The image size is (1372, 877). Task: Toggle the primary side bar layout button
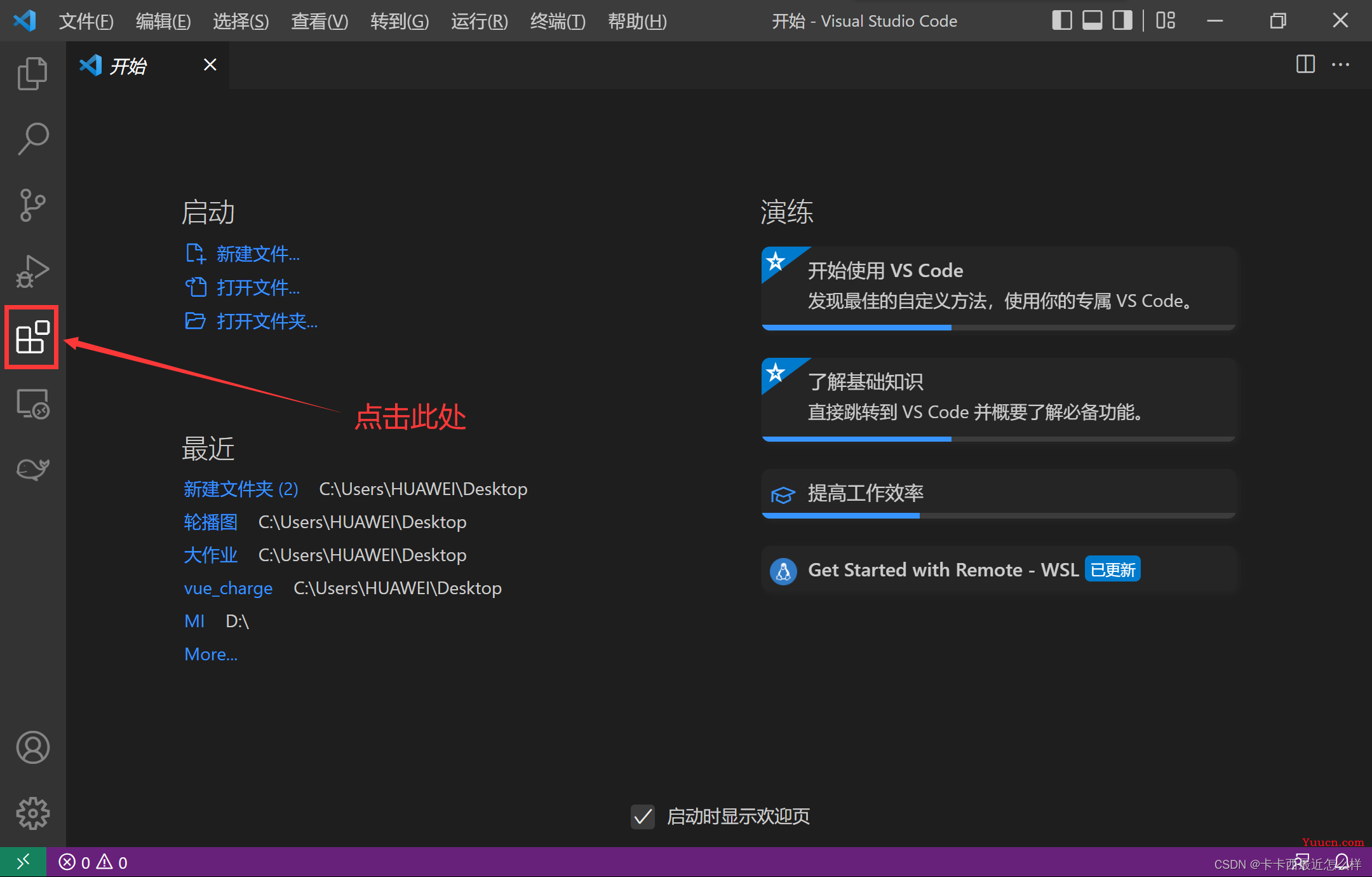pyautogui.click(x=1061, y=21)
